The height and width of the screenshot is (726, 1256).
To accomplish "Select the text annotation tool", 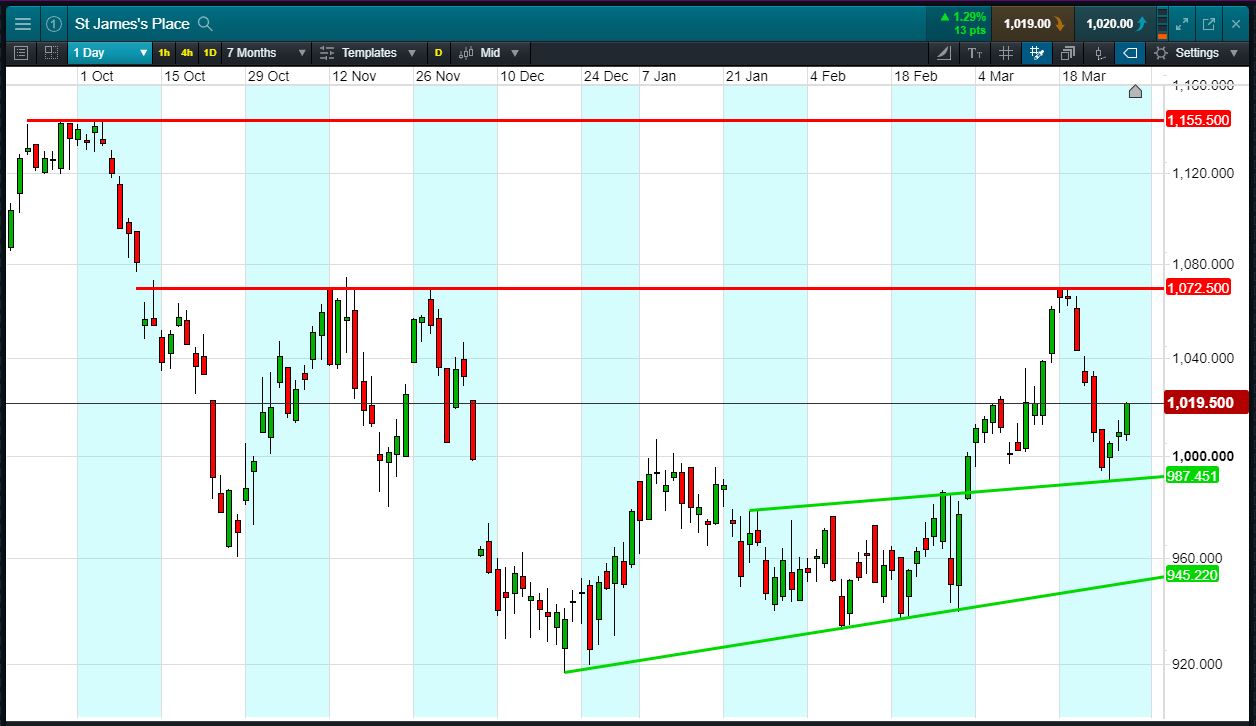I will tap(975, 53).
